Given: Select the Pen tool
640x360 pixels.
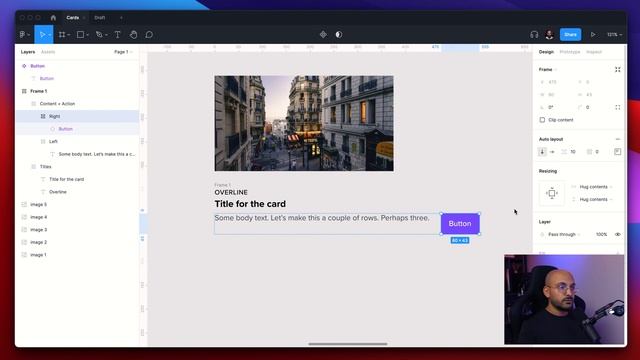Looking at the screenshot, I should click(99, 35).
